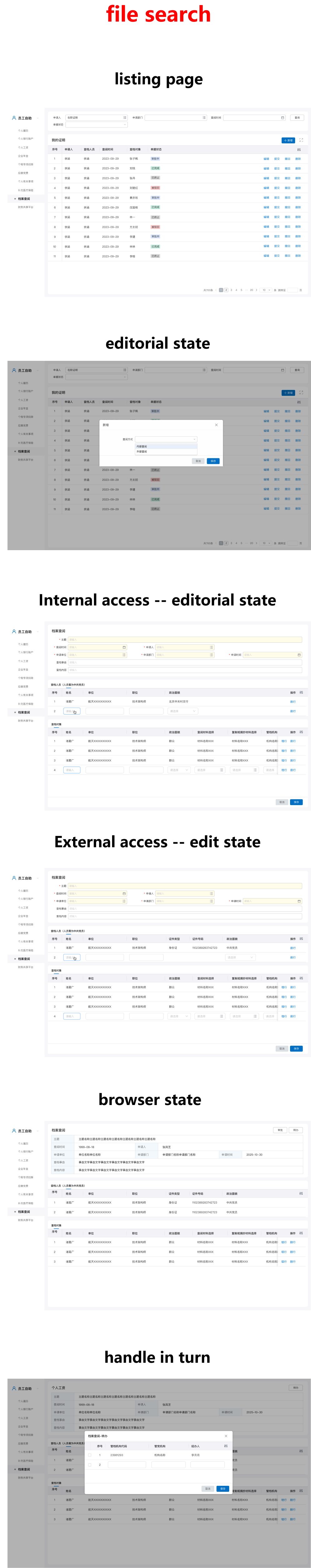Close the 新增 modal with the X icon
The width and height of the screenshot is (311, 1568).
click(x=216, y=425)
